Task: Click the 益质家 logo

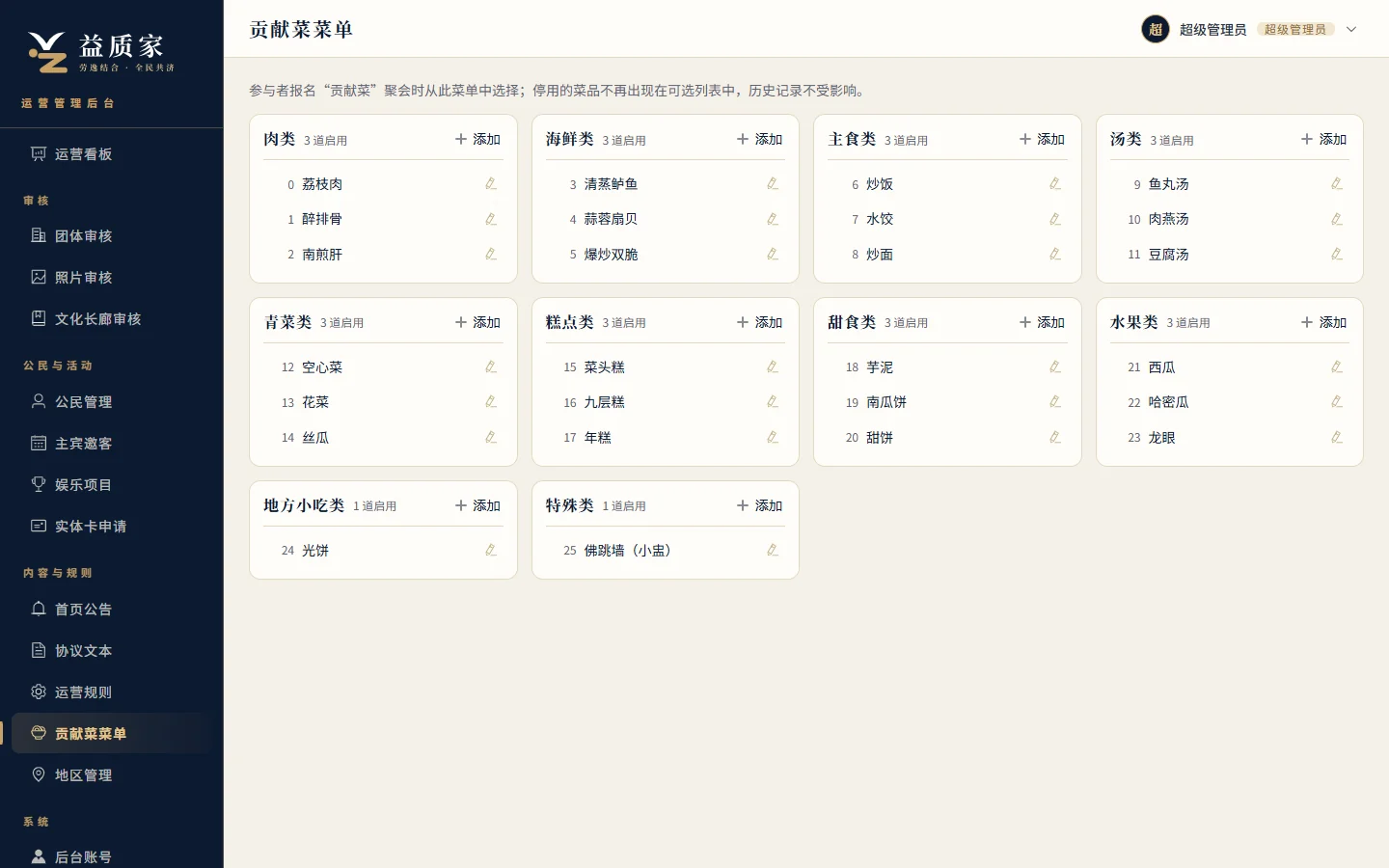Action: pyautogui.click(x=100, y=52)
